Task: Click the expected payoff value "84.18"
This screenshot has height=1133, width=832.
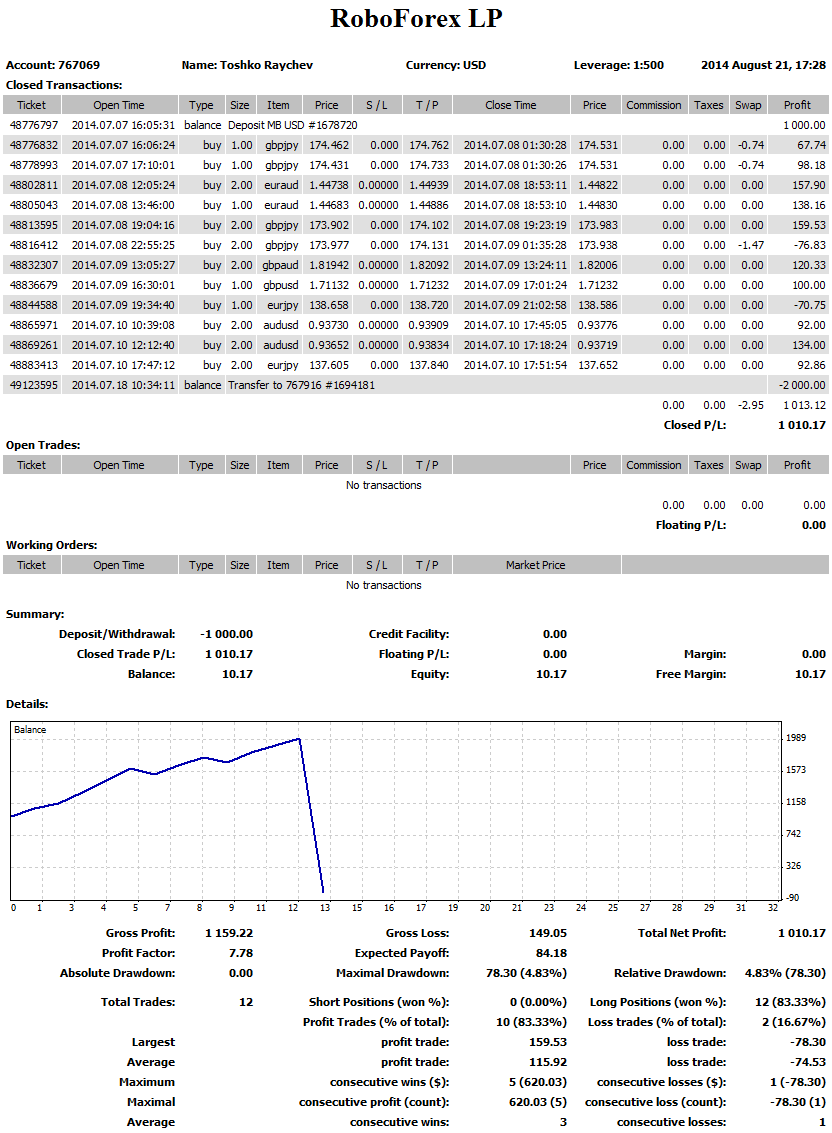Action: pyautogui.click(x=552, y=953)
